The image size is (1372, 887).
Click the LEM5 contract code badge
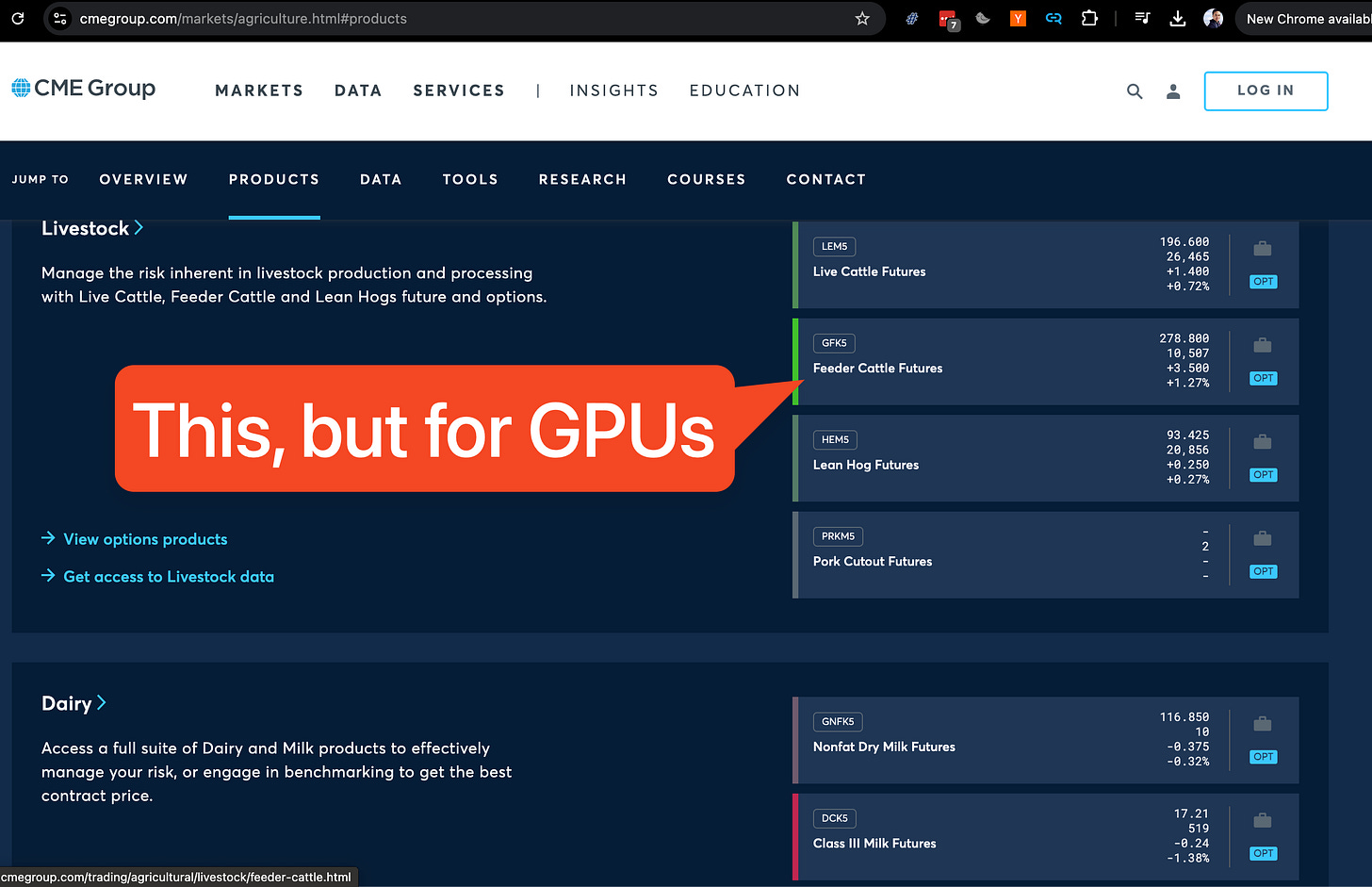tap(834, 247)
